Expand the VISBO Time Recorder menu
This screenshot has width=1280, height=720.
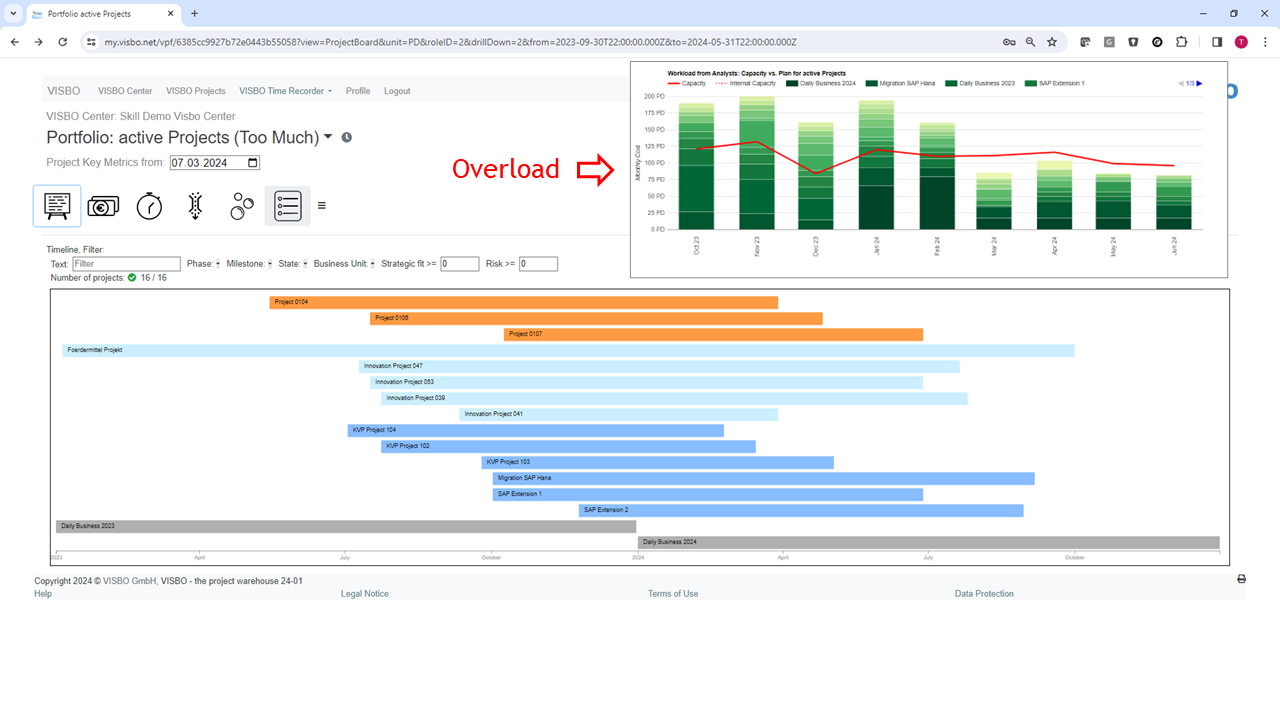pyautogui.click(x=299, y=91)
